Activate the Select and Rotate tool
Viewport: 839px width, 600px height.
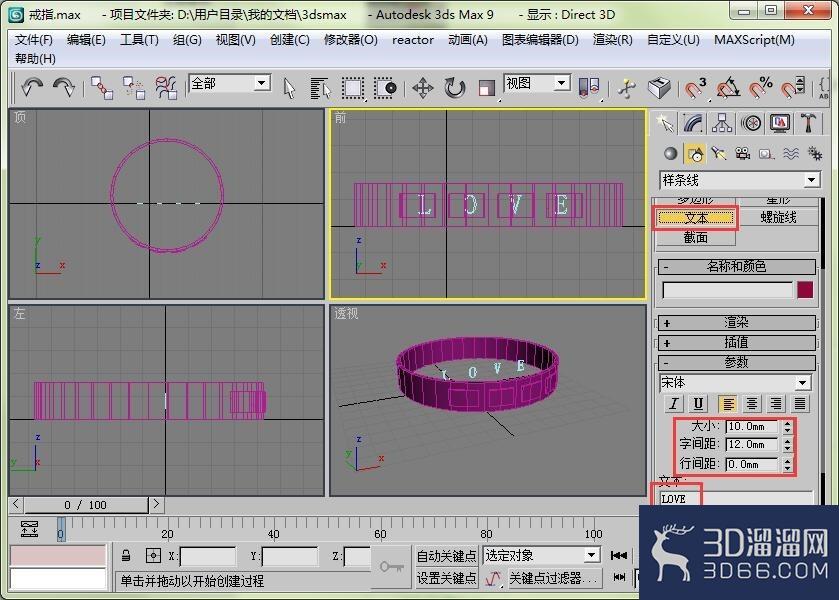(455, 88)
